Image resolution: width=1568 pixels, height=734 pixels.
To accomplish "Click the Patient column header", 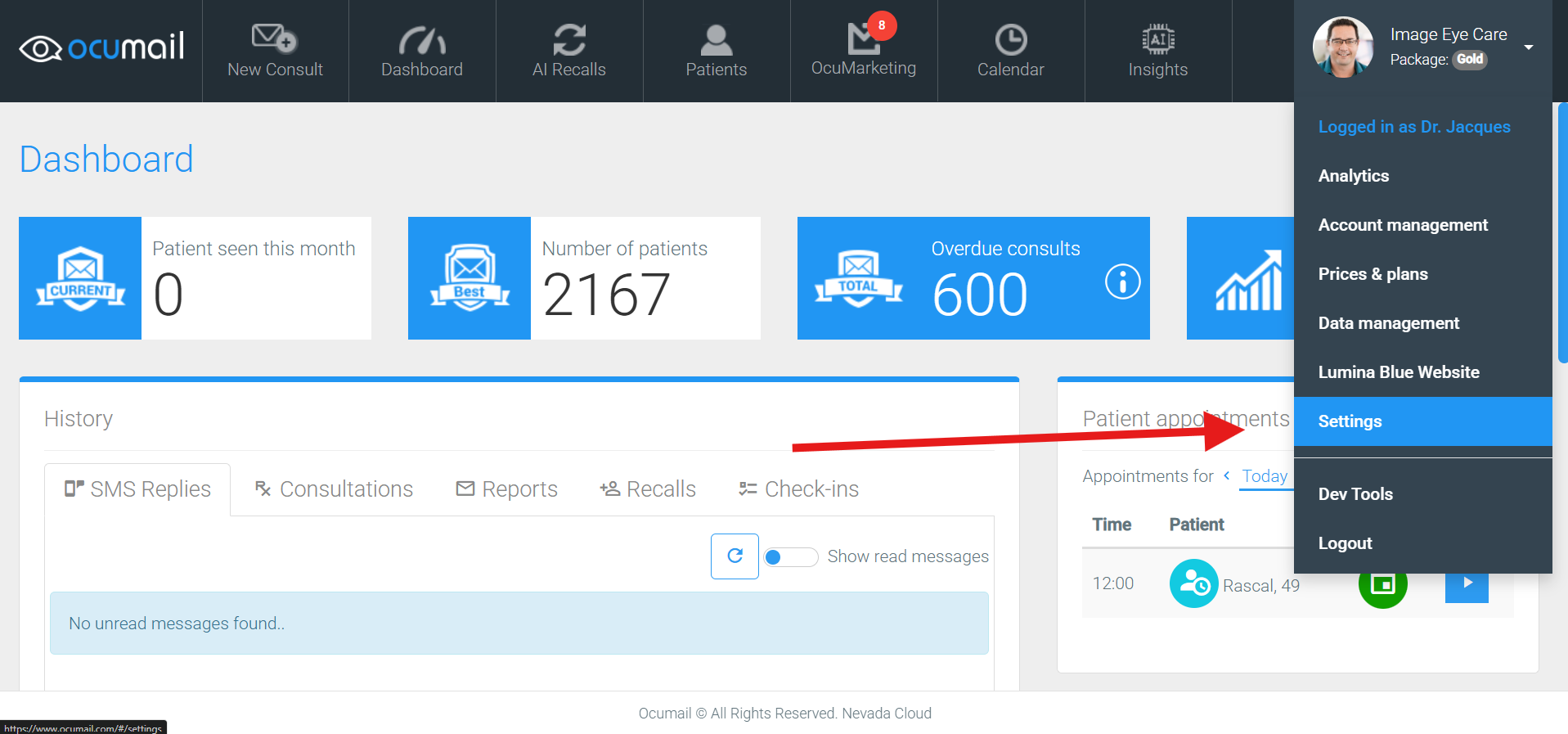I will [1197, 525].
